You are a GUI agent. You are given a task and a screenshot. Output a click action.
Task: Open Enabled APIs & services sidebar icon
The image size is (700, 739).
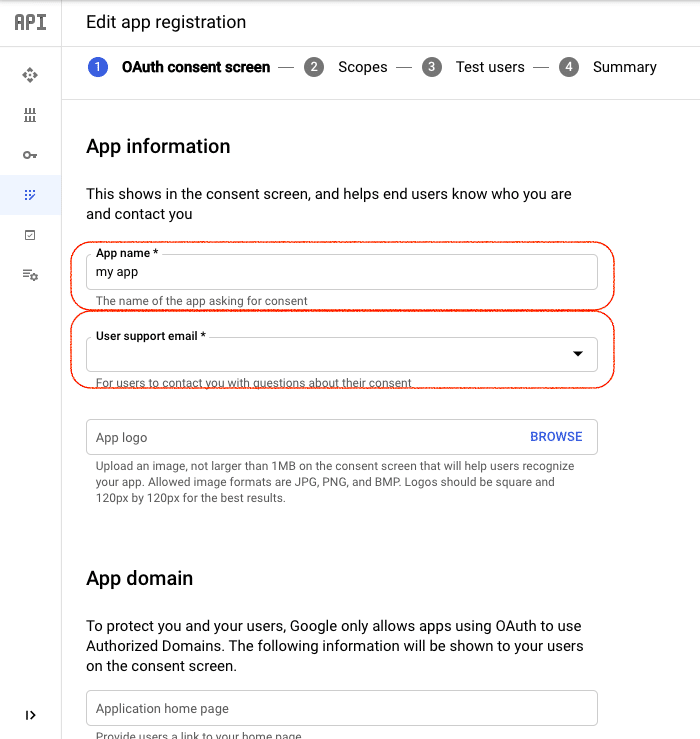point(30,75)
